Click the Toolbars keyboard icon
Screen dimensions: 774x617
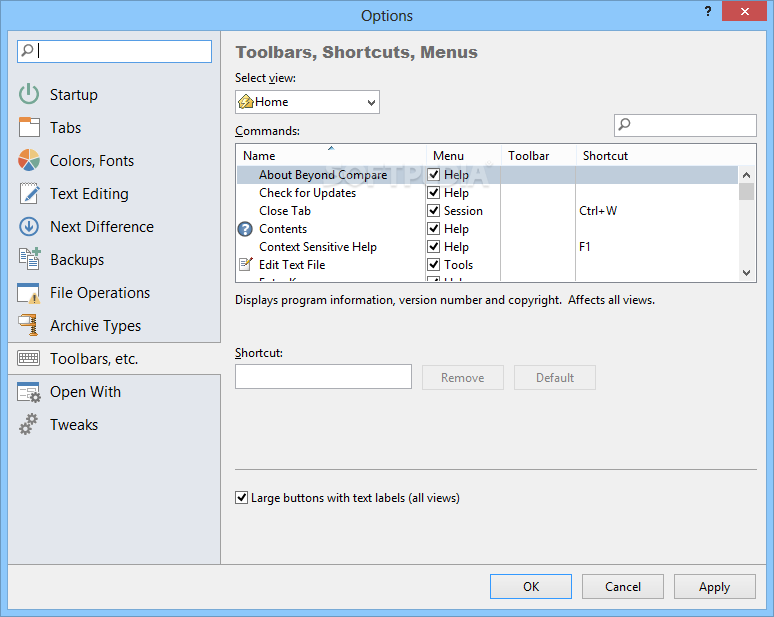pyautogui.click(x=29, y=358)
